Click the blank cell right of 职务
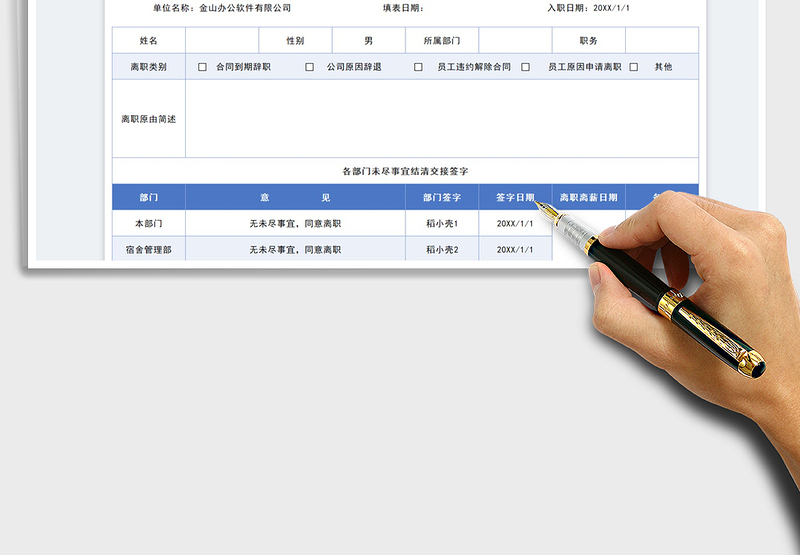This screenshot has width=800, height=555. click(x=661, y=41)
